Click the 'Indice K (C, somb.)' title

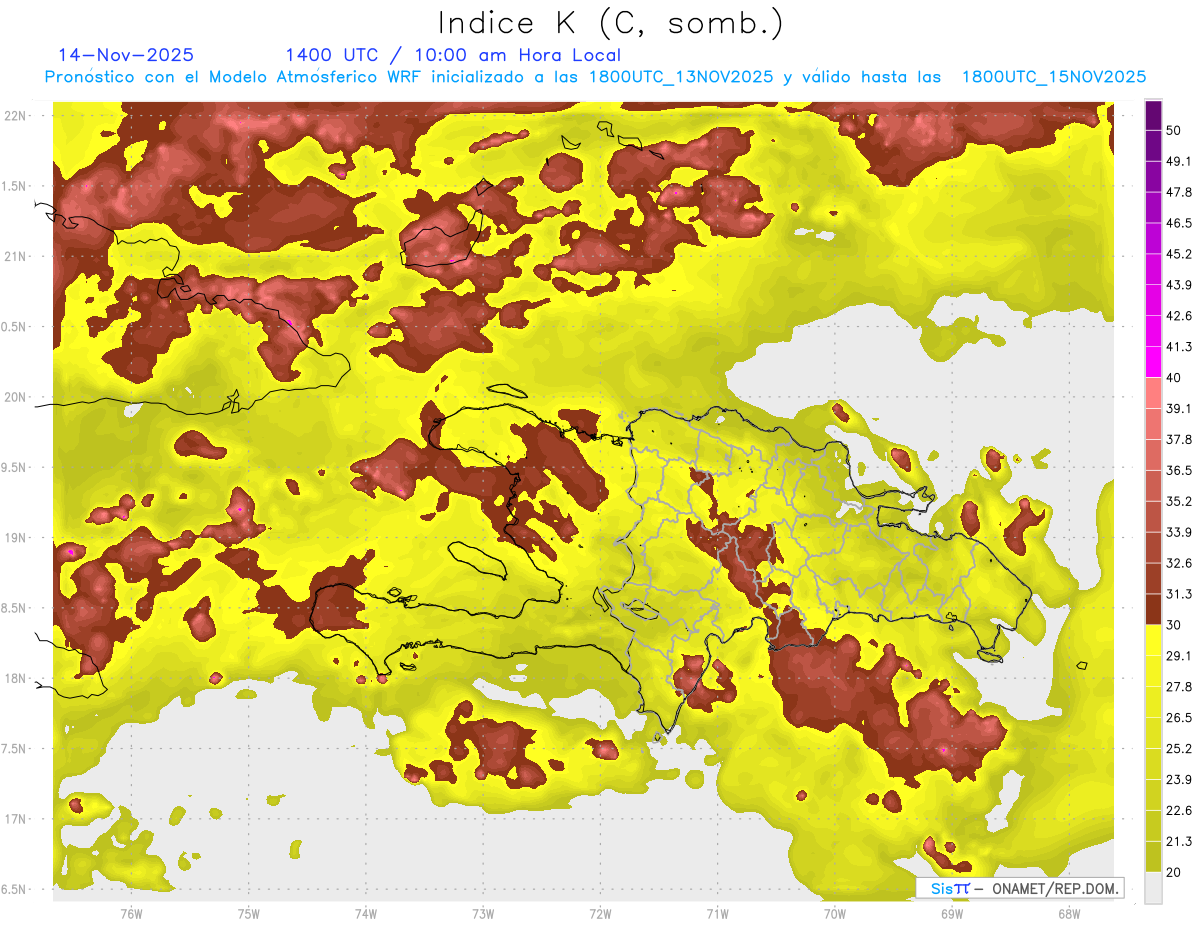610,22
